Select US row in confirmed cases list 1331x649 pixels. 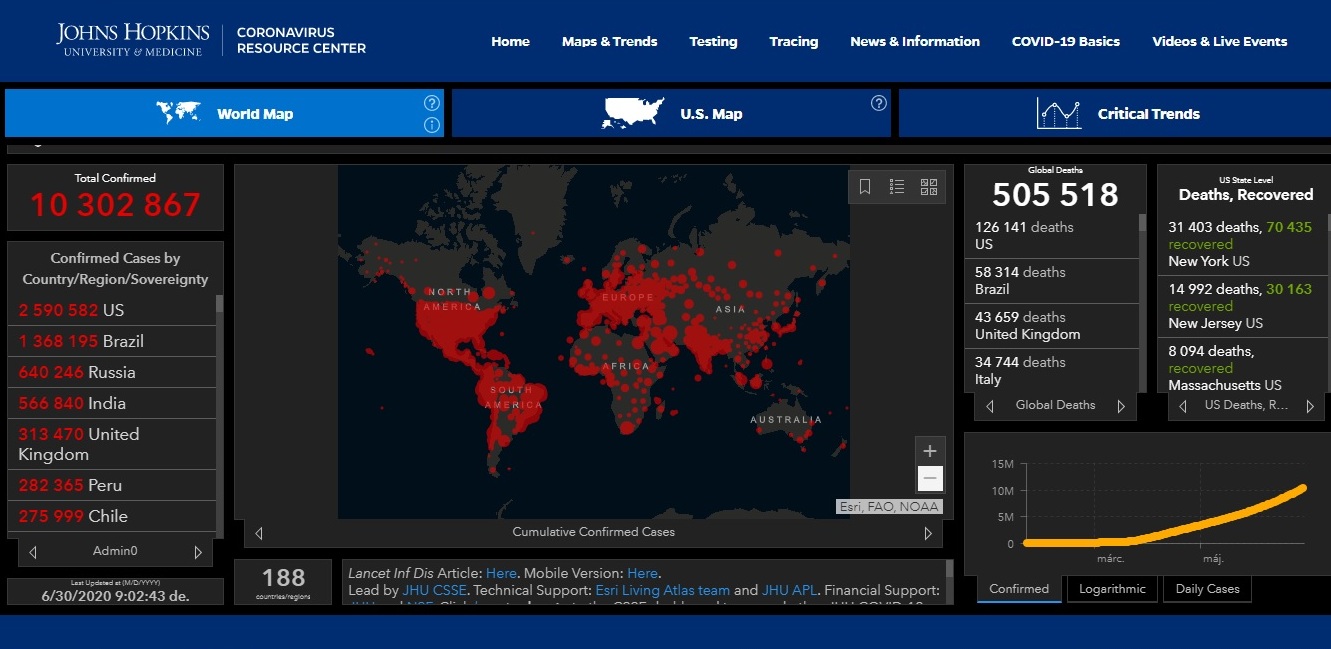[x=111, y=310]
